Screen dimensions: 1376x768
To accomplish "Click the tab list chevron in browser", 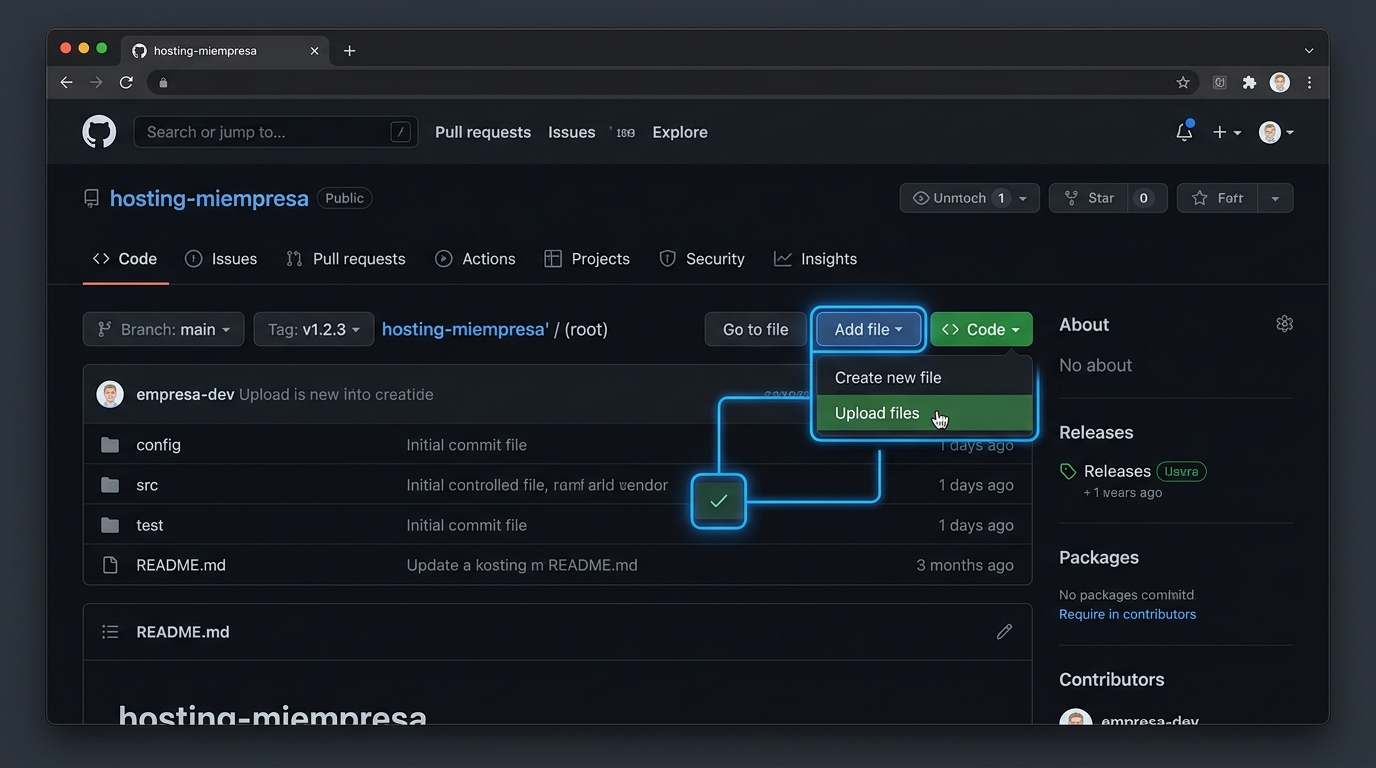I will [1309, 51].
